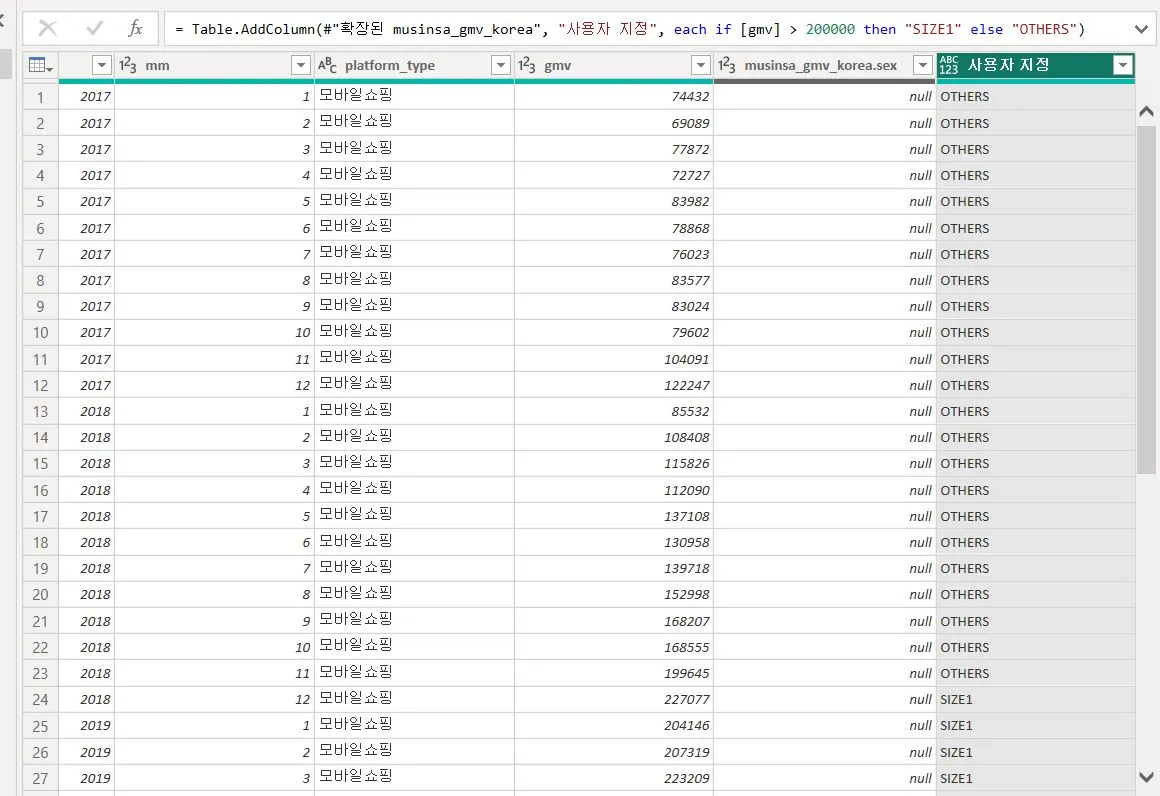Click the scroll down arrow of the grid

click(x=1146, y=778)
